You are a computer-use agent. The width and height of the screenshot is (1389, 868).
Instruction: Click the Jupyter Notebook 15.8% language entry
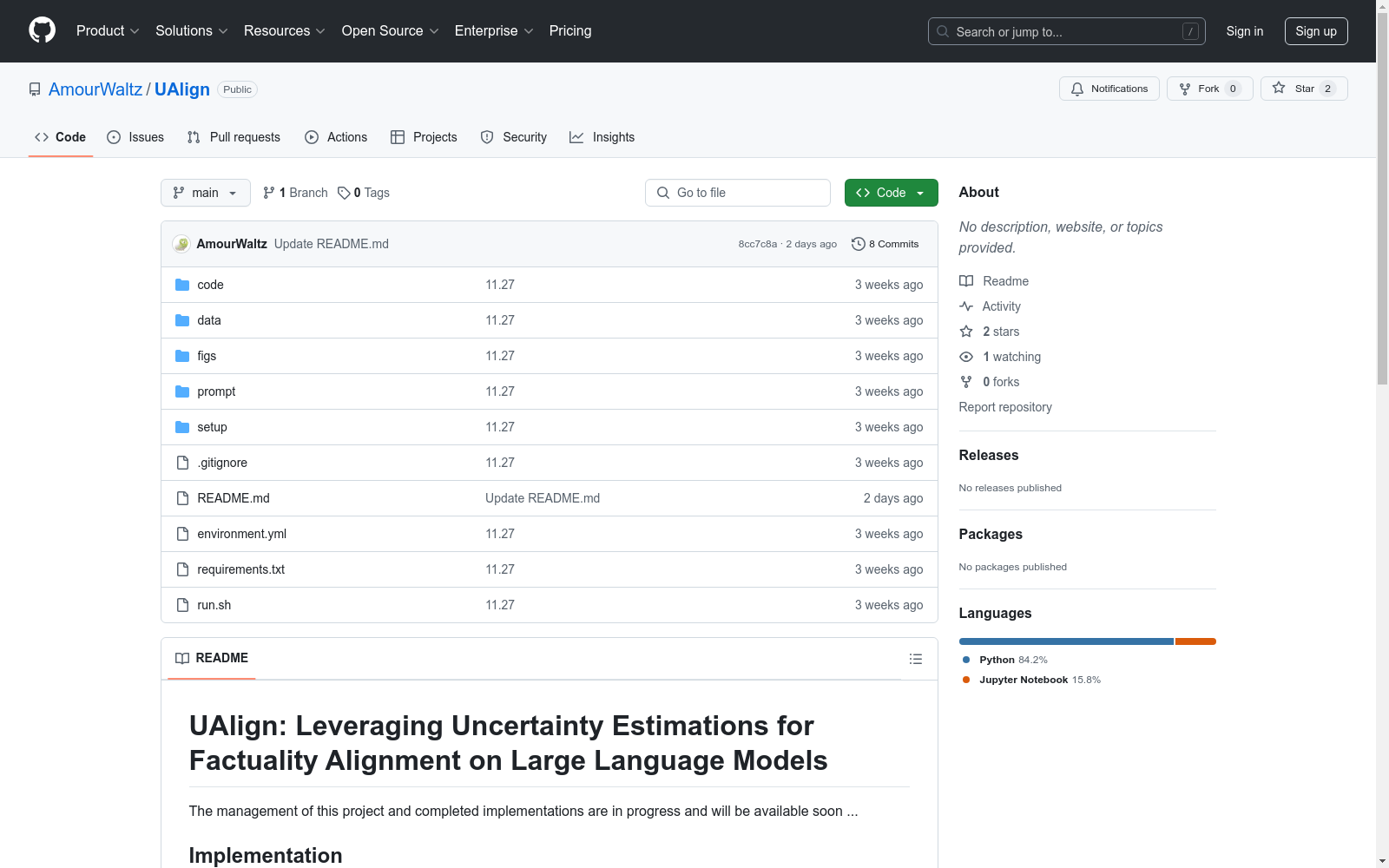pyautogui.click(x=1031, y=680)
